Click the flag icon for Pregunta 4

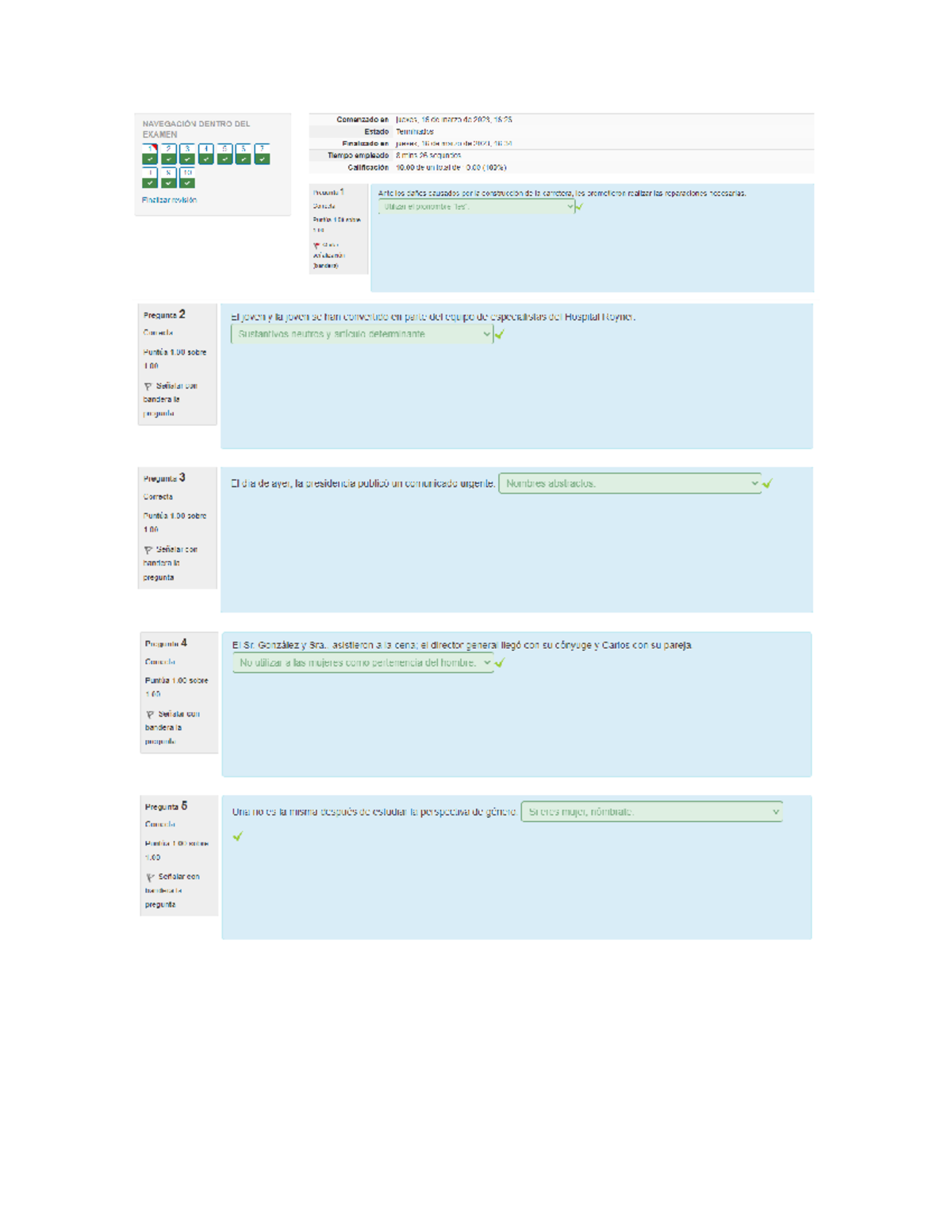150,715
